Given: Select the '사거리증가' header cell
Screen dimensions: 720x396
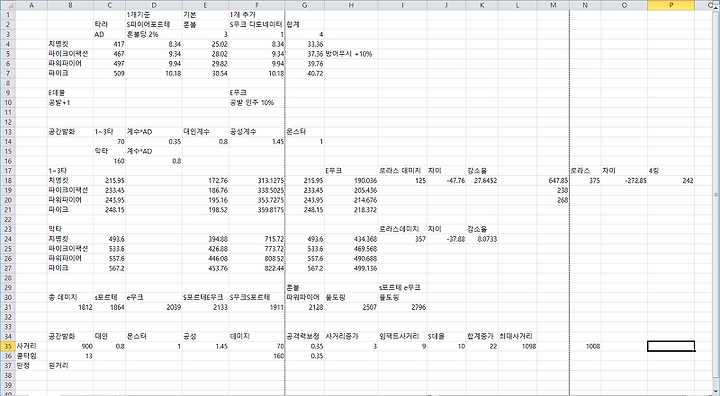Looking at the screenshot, I should pos(351,336).
